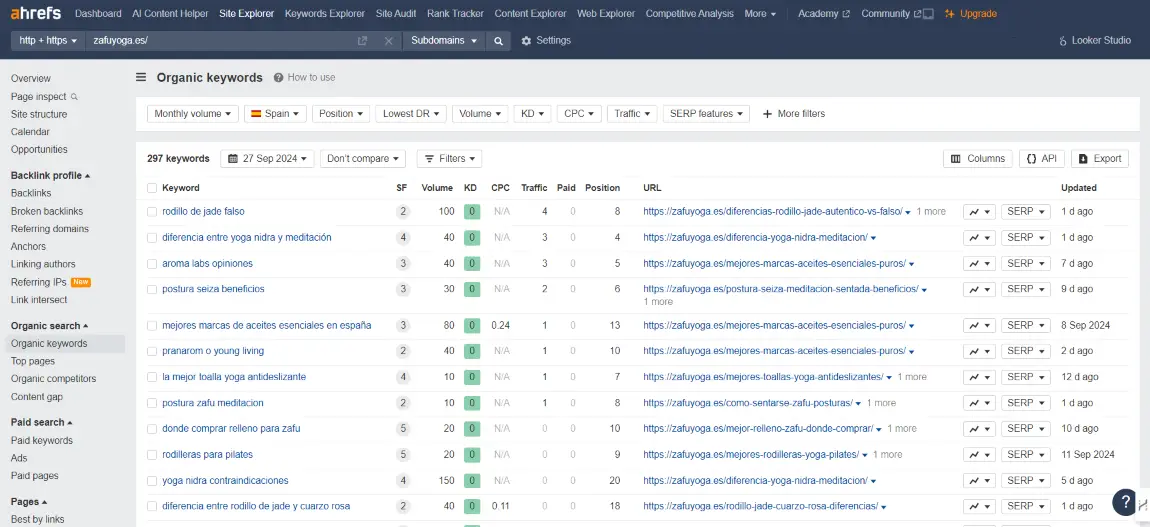Image resolution: width=1150 pixels, height=527 pixels.
Task: Sort by the Volume column header
Action: click(437, 188)
